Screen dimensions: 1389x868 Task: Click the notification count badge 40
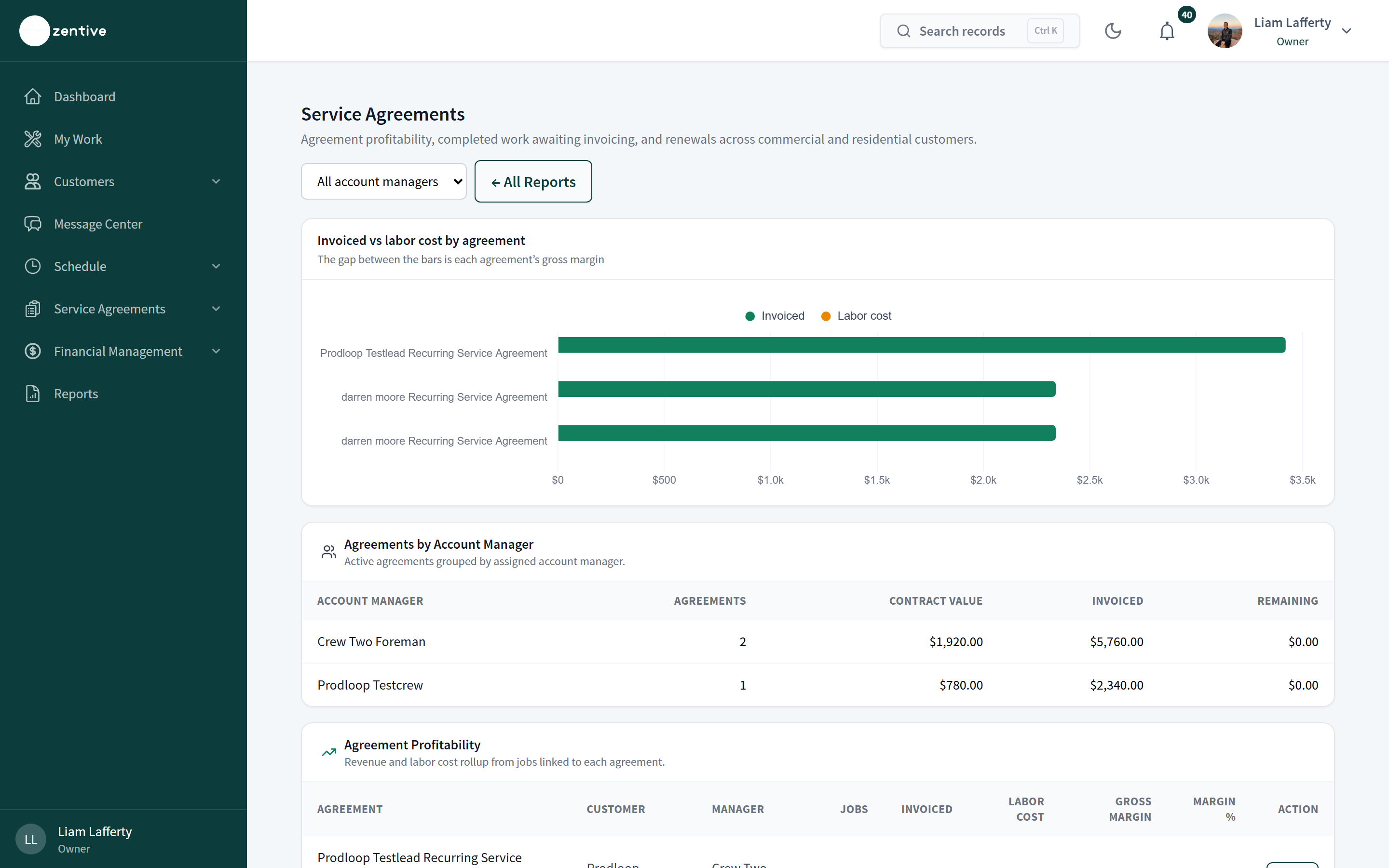coord(1186,15)
